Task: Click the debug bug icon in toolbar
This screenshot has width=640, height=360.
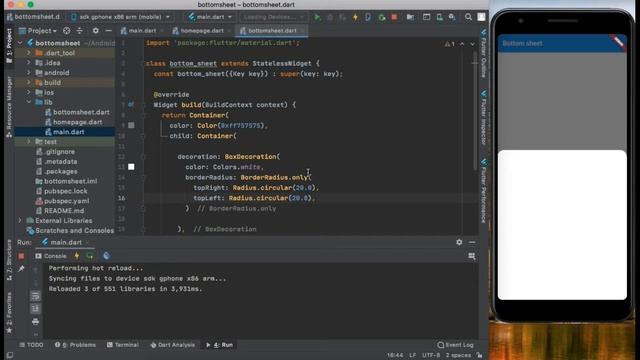Action: pos(330,17)
